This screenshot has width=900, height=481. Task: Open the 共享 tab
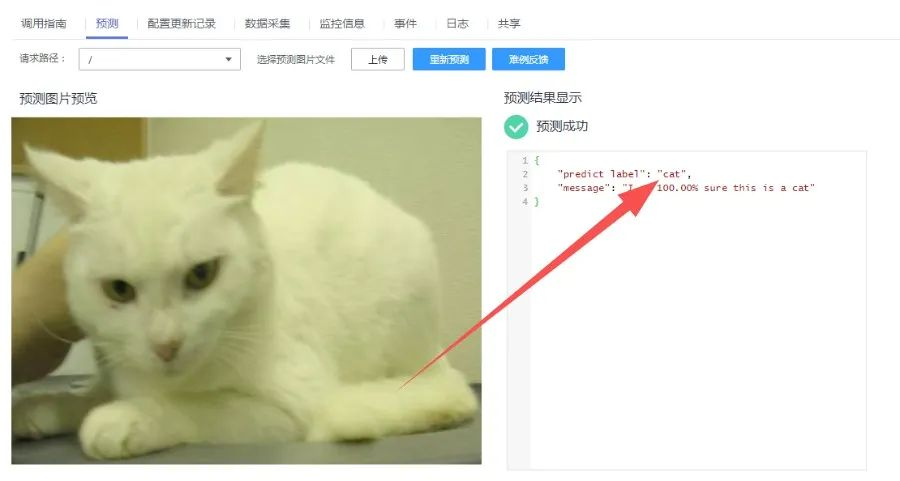point(509,24)
